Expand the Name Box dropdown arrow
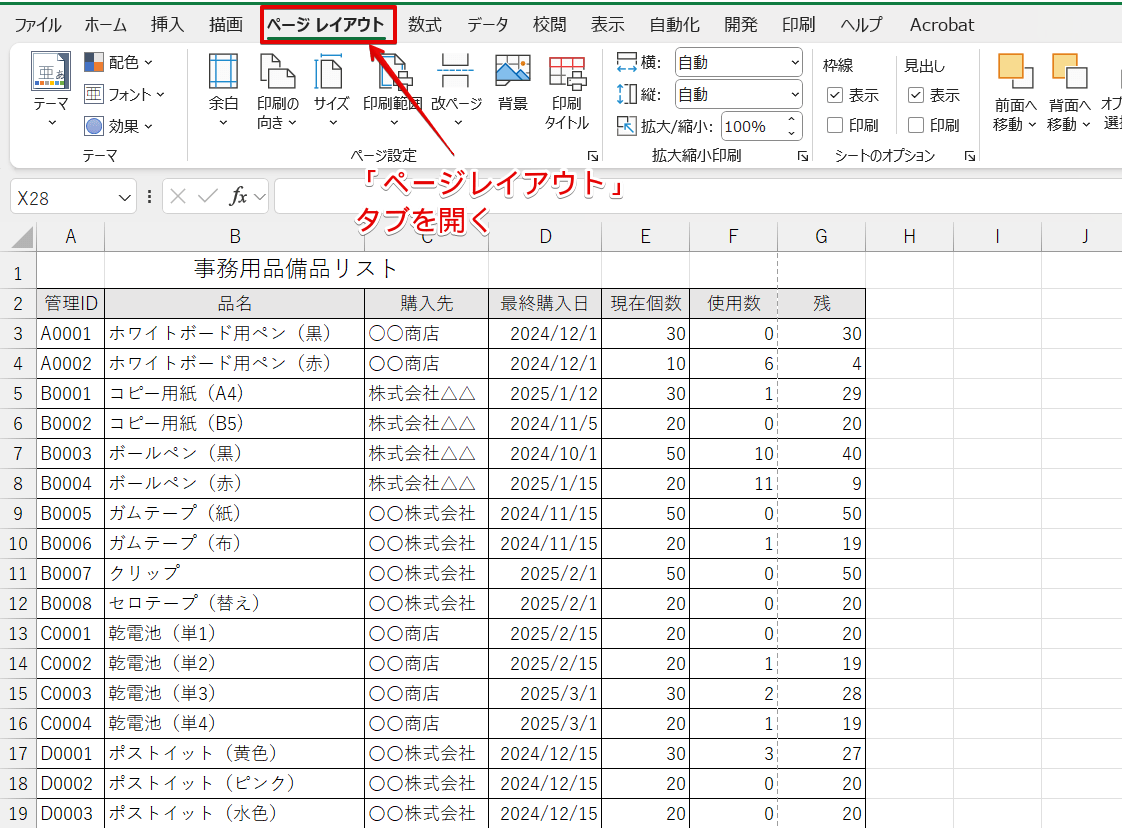The height and width of the screenshot is (828, 1122). click(124, 198)
